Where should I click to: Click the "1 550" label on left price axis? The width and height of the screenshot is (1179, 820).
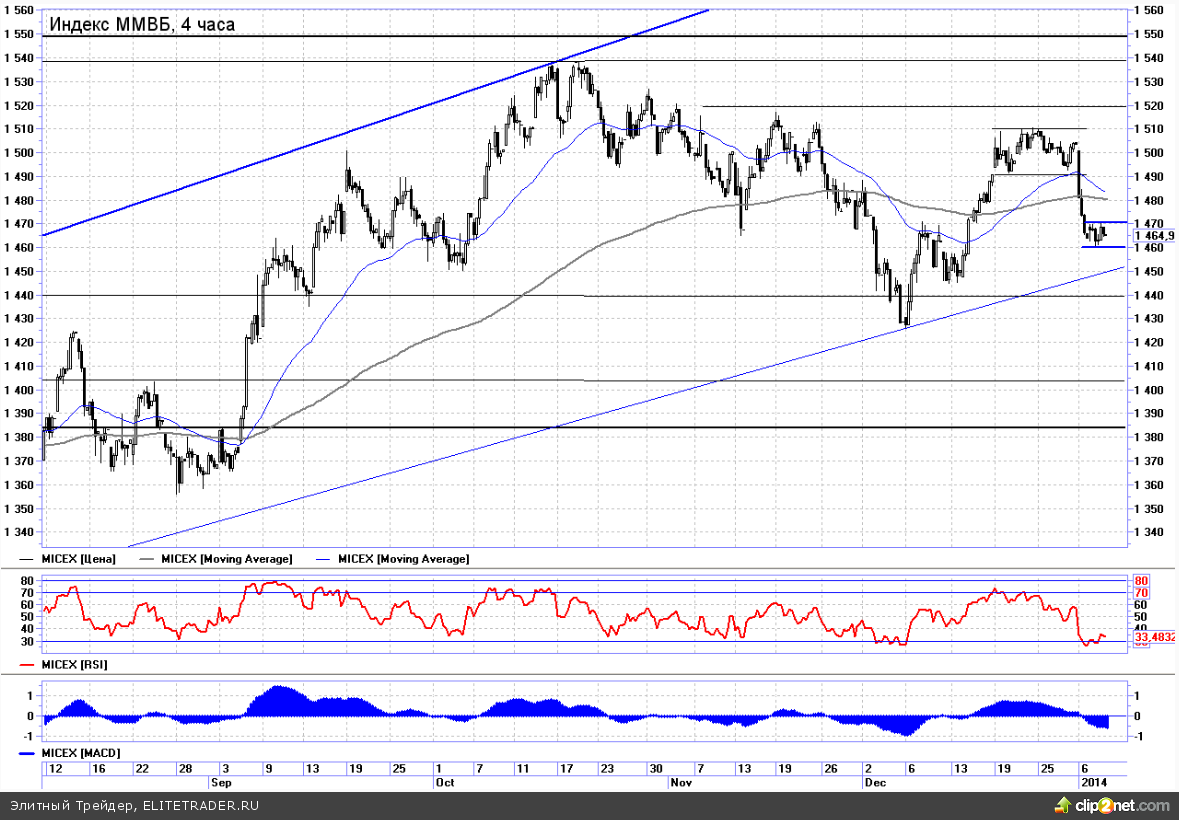[x=19, y=34]
